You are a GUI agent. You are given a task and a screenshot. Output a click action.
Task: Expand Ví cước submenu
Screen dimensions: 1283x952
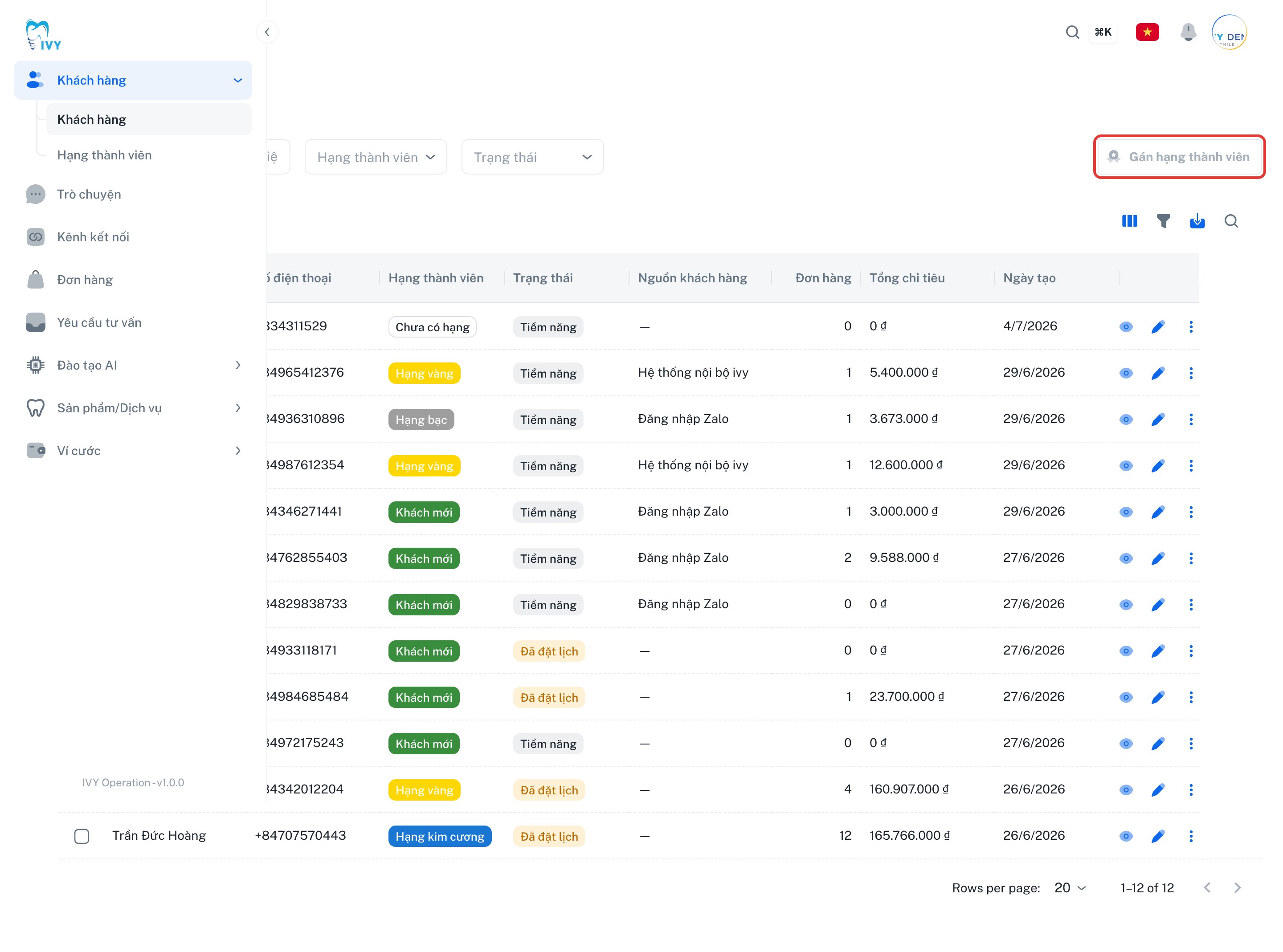point(237,451)
